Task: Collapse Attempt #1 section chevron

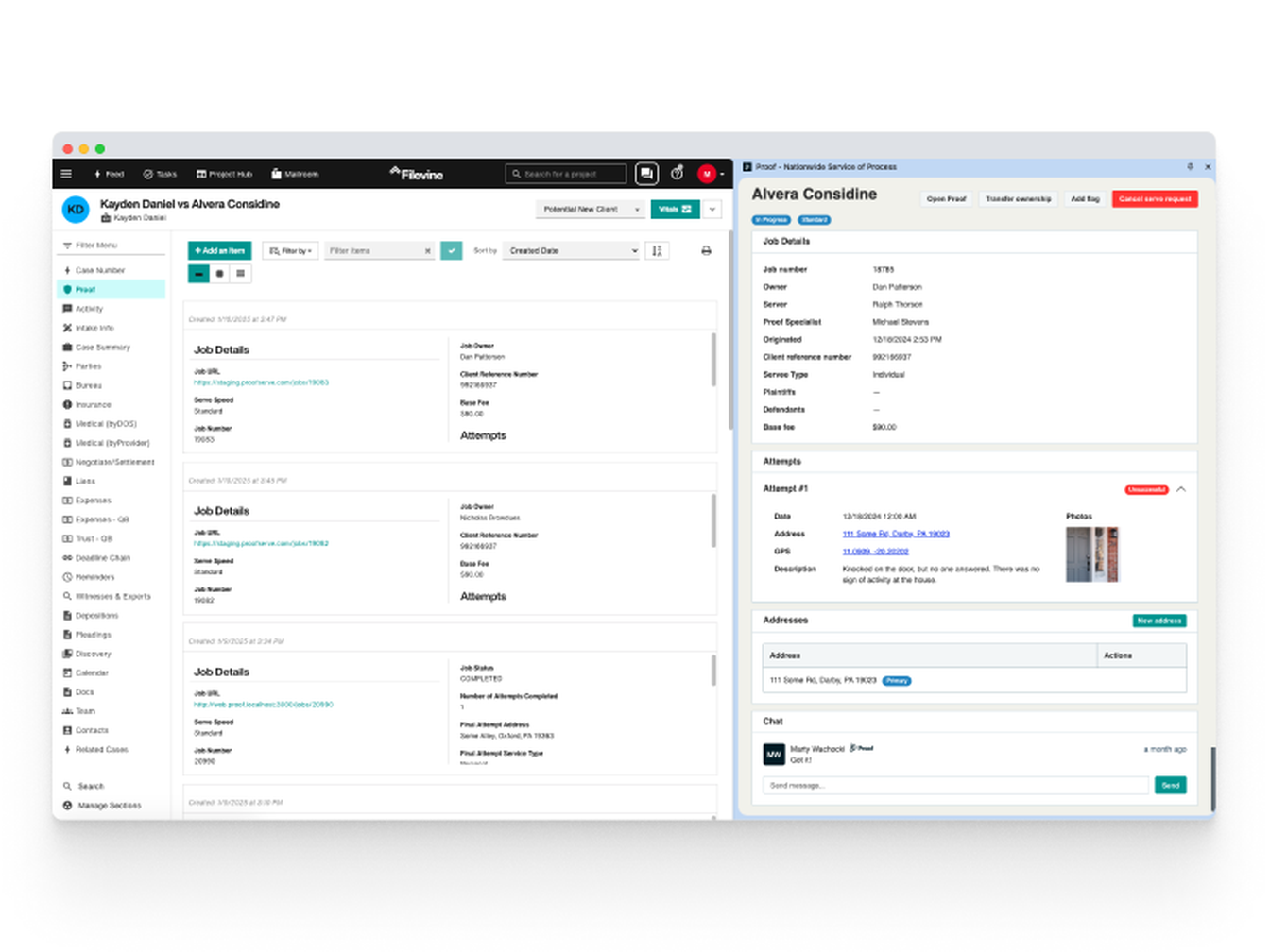Action: click(x=1181, y=489)
